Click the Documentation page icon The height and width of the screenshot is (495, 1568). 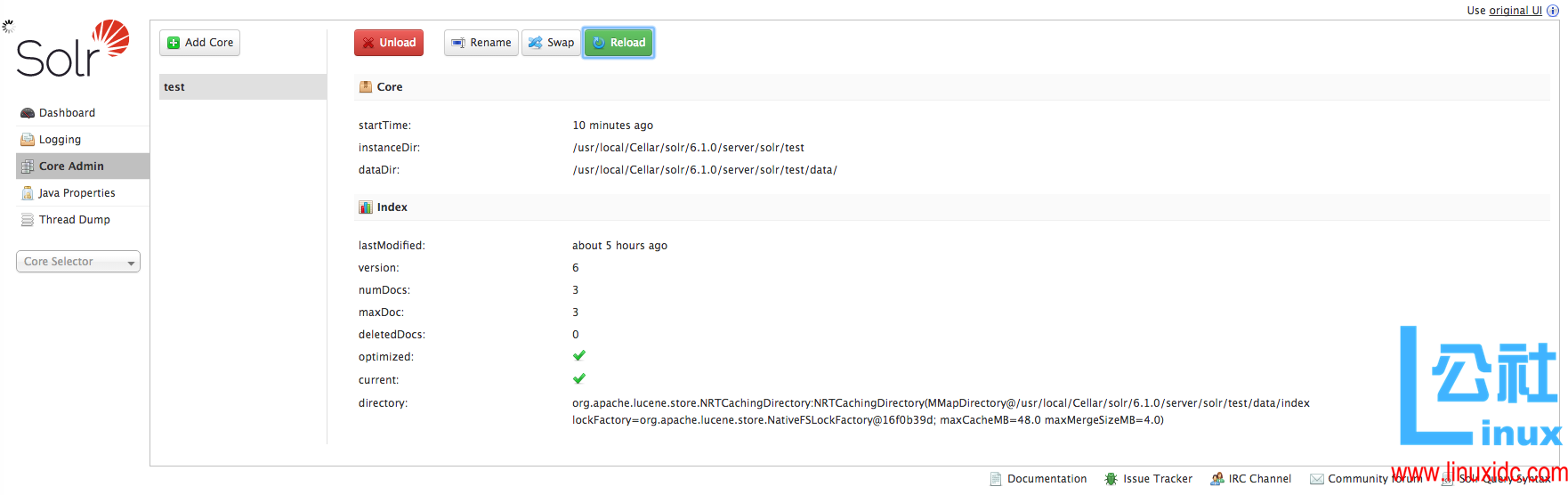[996, 479]
